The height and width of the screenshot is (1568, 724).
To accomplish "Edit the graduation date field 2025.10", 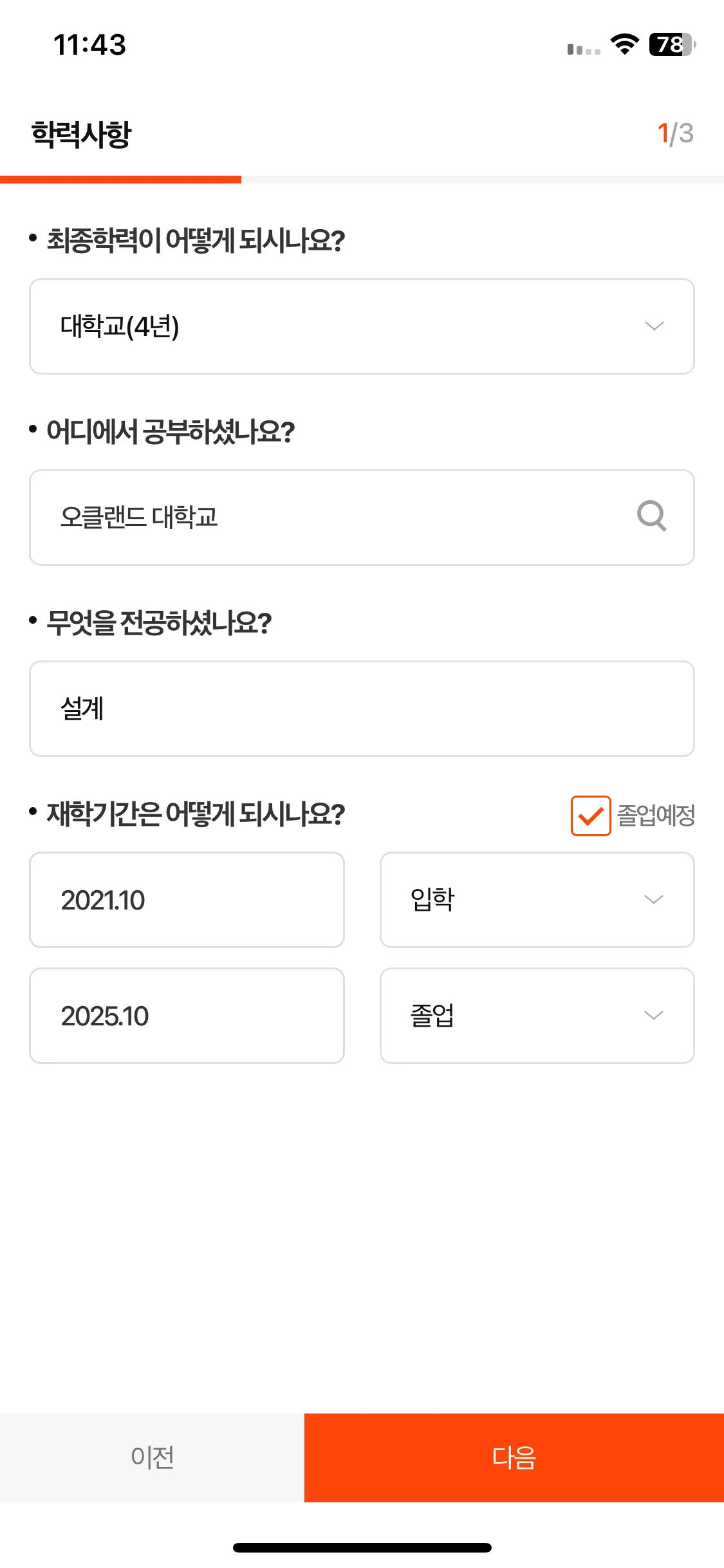I will click(187, 1016).
